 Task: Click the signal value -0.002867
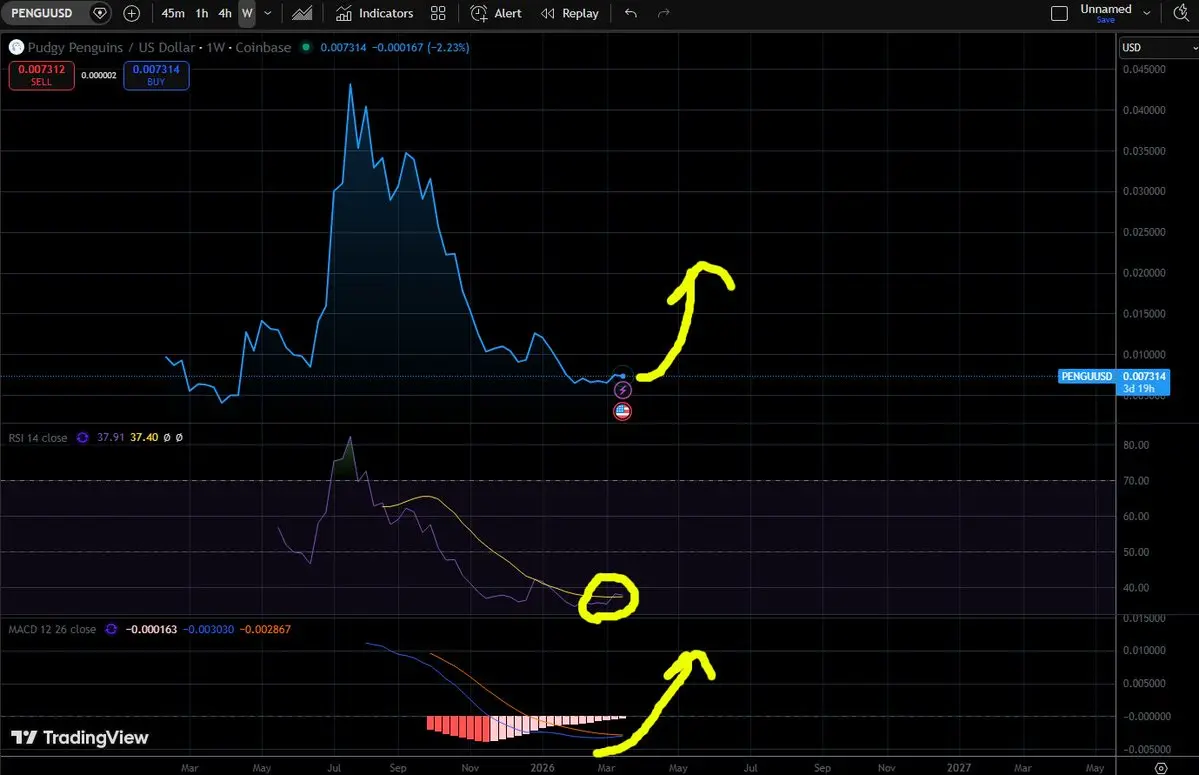click(265, 630)
